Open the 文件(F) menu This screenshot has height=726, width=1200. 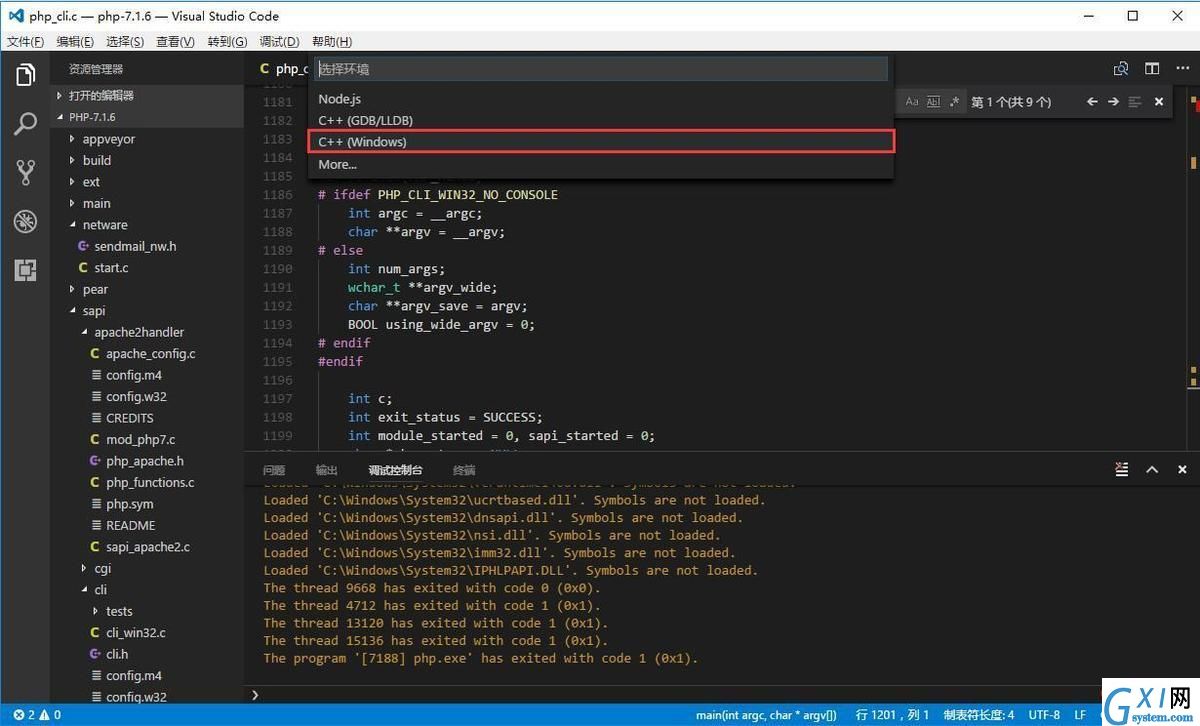click(25, 41)
